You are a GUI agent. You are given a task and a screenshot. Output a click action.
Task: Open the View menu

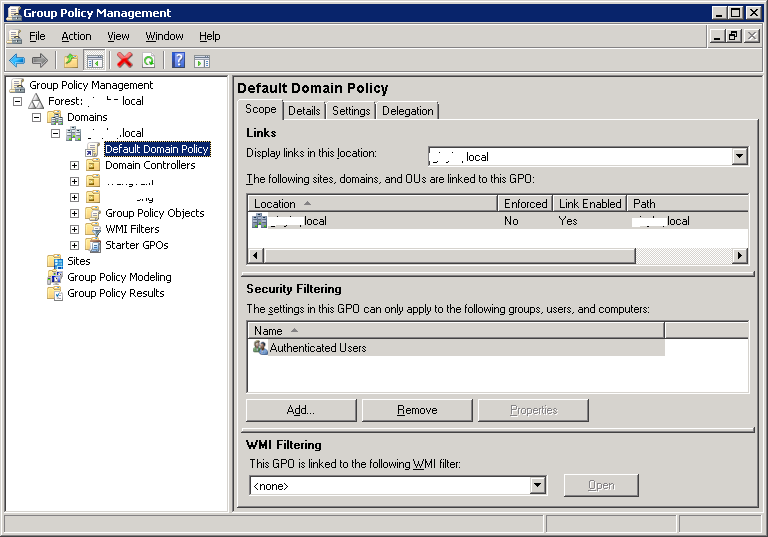pyautogui.click(x=119, y=36)
